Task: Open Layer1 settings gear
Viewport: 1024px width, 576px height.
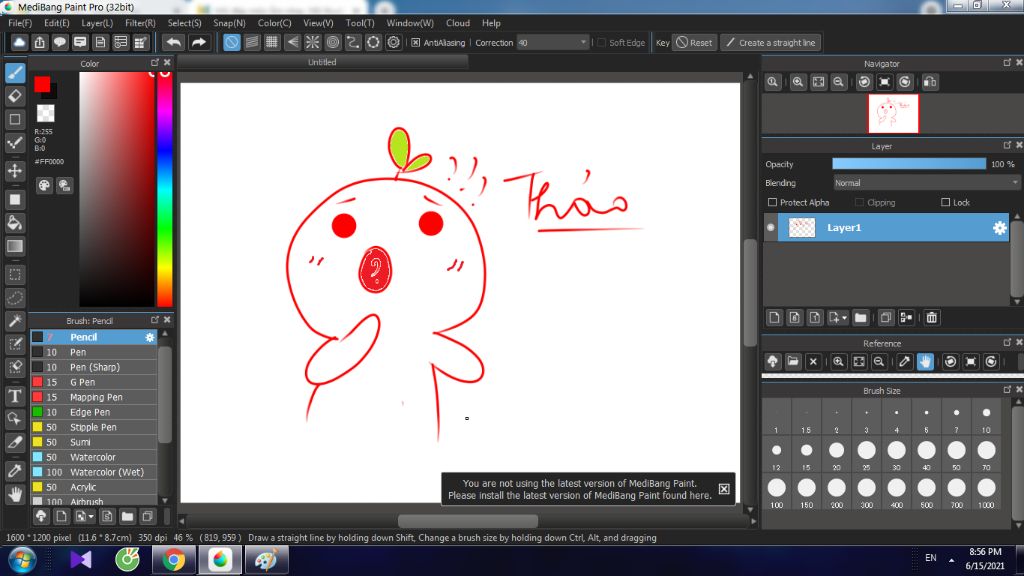Action: click(x=999, y=228)
